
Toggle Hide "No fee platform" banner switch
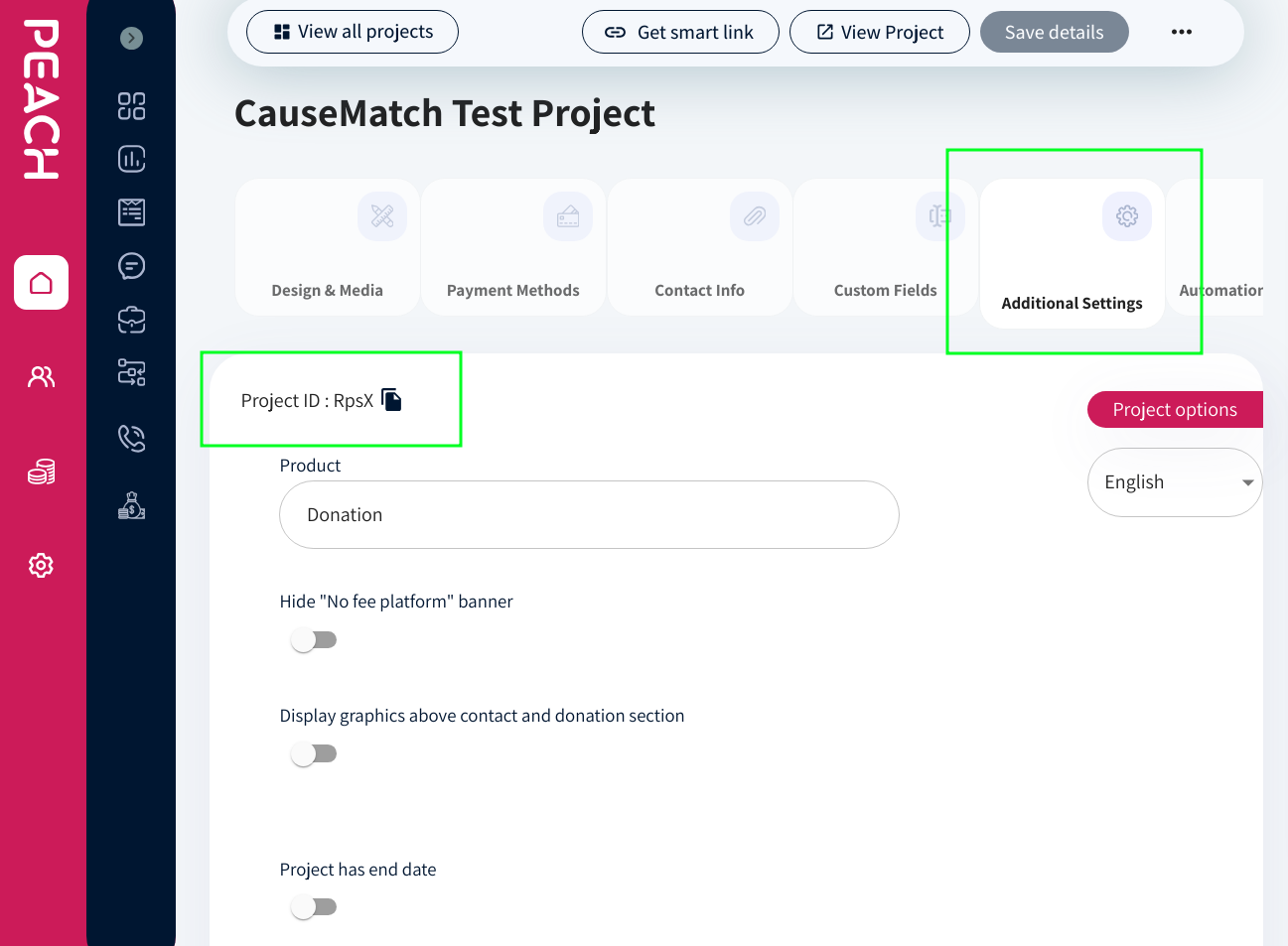coord(314,640)
